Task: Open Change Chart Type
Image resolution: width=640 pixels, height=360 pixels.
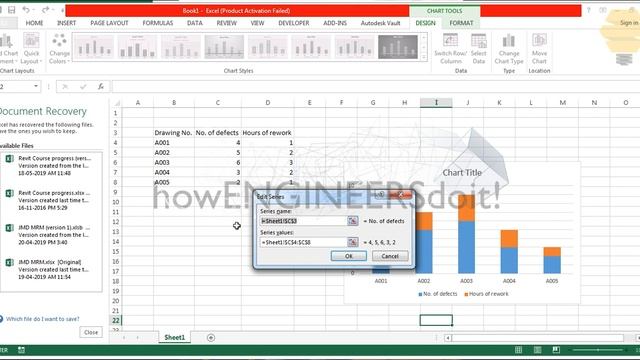Action: click(x=509, y=49)
